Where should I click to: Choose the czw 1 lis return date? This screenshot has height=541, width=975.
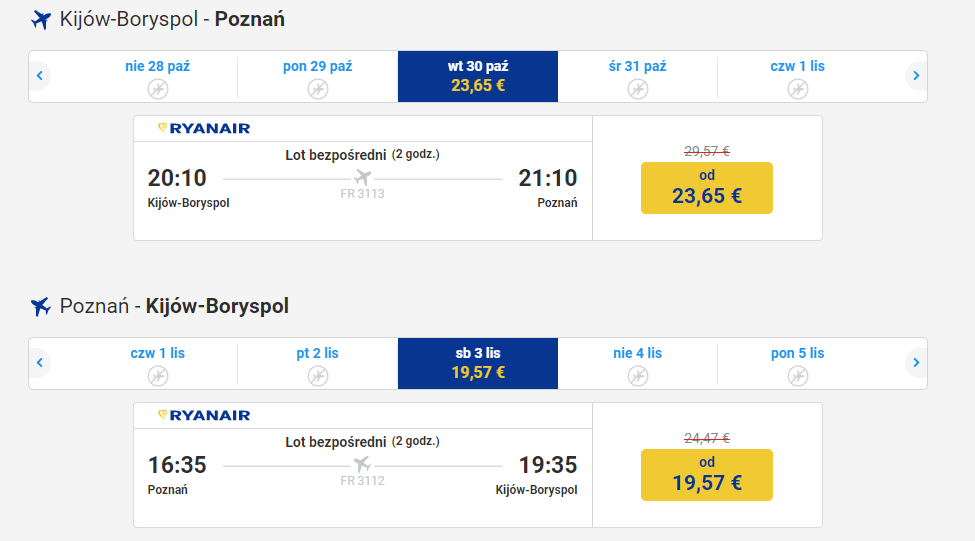click(x=158, y=363)
